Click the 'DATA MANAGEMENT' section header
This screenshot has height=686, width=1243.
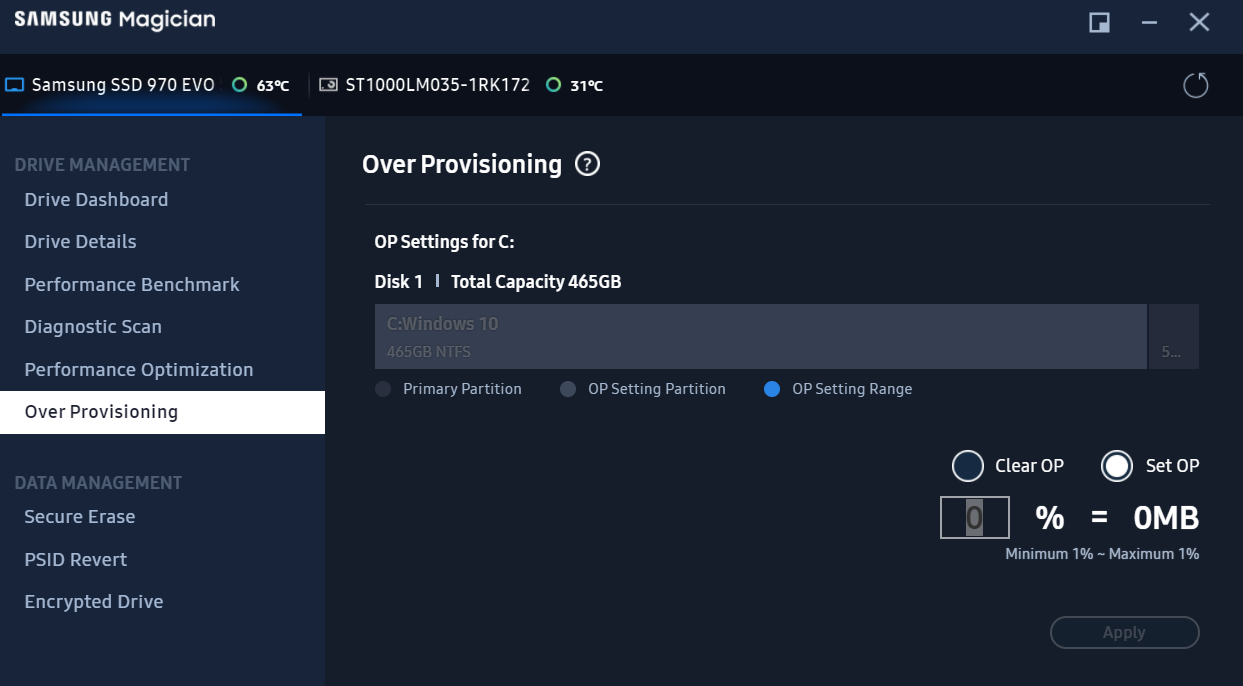[x=98, y=483]
